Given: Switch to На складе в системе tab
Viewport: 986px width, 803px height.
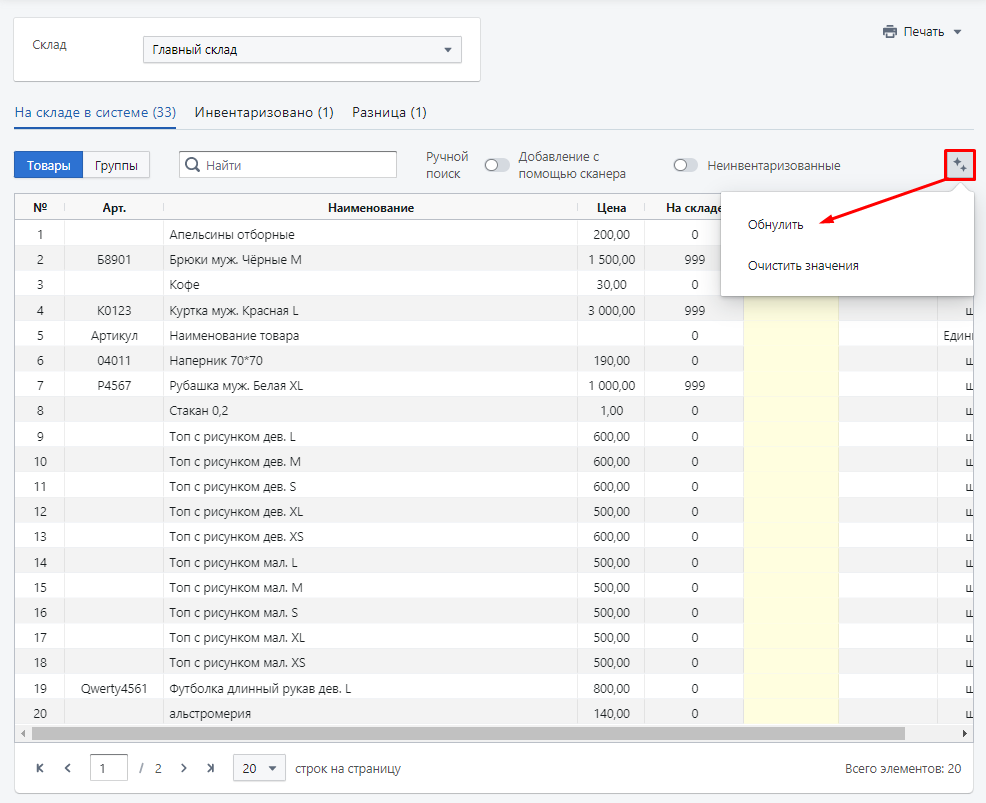Looking at the screenshot, I should pos(95,112).
